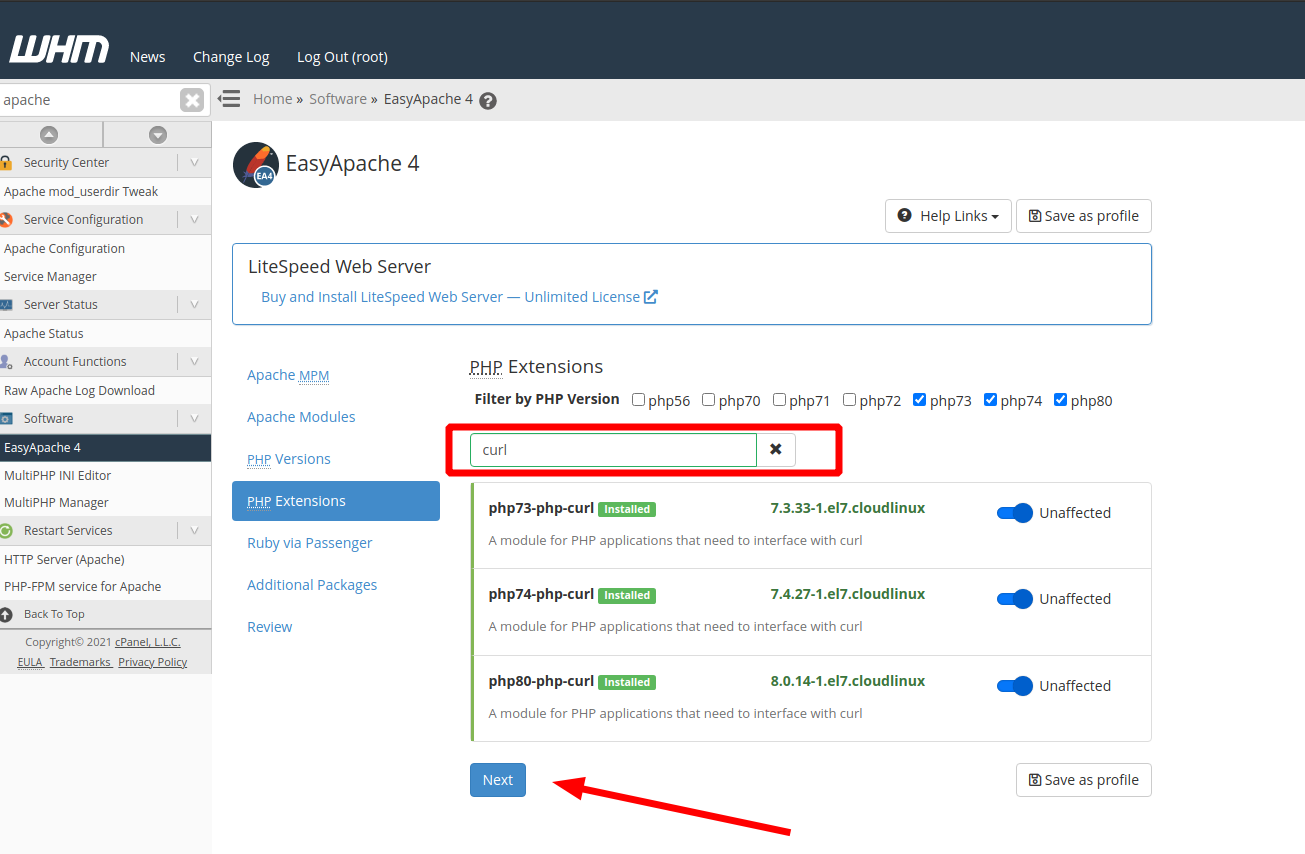The width and height of the screenshot is (1305, 854).
Task: Enable the php56 version filter checkbox
Action: point(639,400)
